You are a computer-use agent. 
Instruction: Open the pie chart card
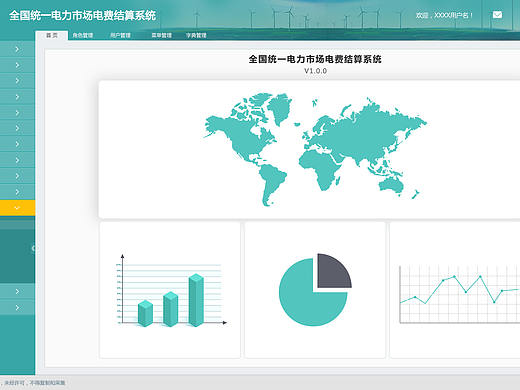pos(315,290)
